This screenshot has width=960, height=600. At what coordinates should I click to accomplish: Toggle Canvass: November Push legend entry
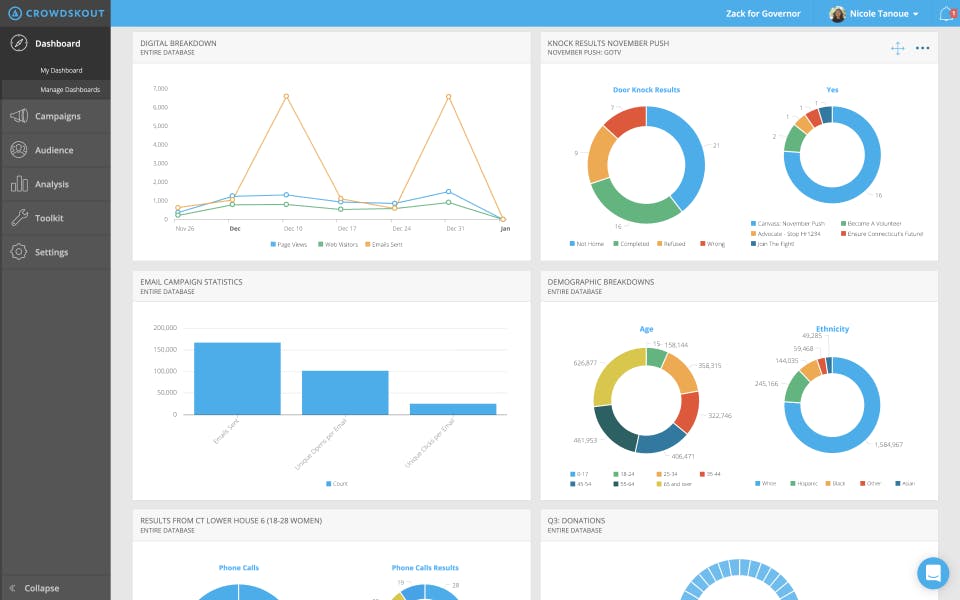788,223
